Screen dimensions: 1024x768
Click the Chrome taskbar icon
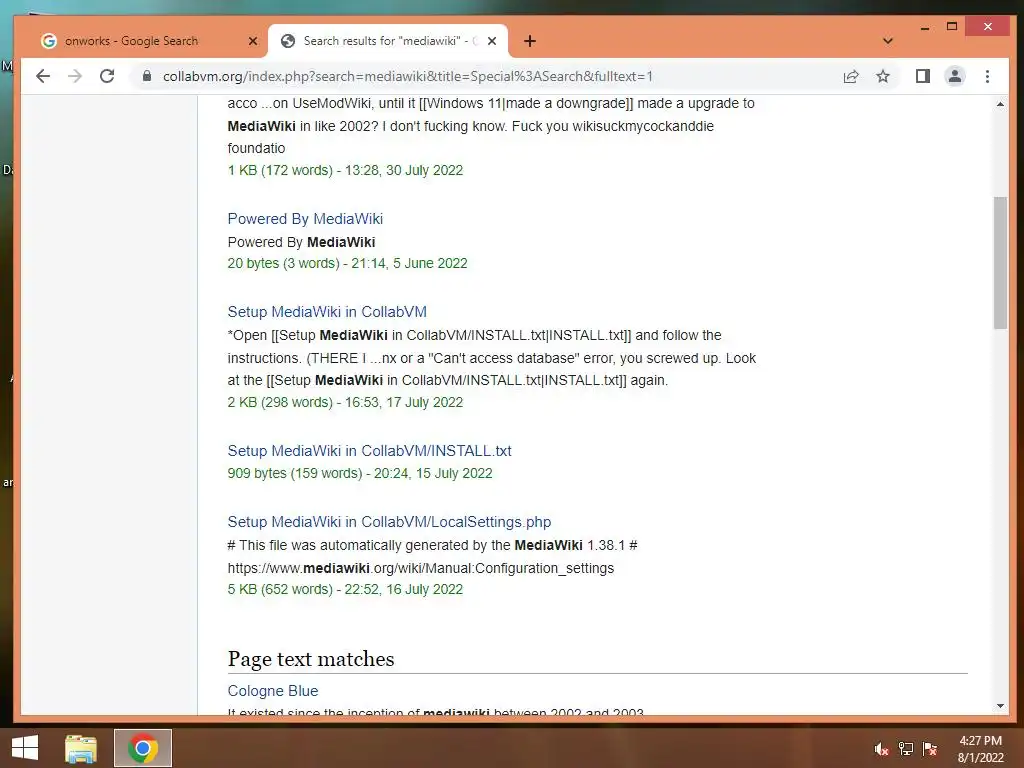pos(142,748)
